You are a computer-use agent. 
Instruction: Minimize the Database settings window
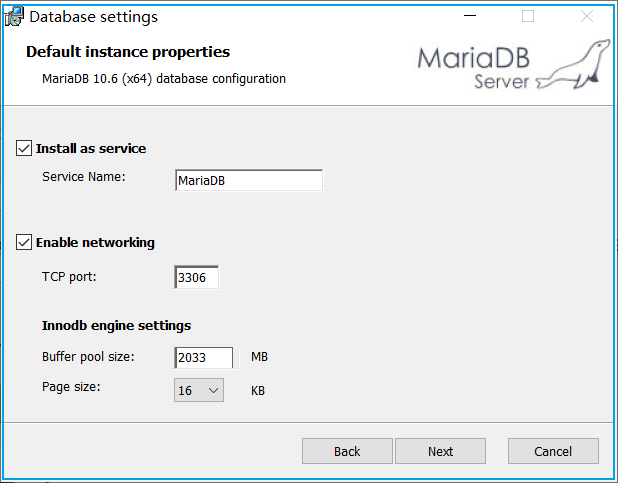click(470, 16)
